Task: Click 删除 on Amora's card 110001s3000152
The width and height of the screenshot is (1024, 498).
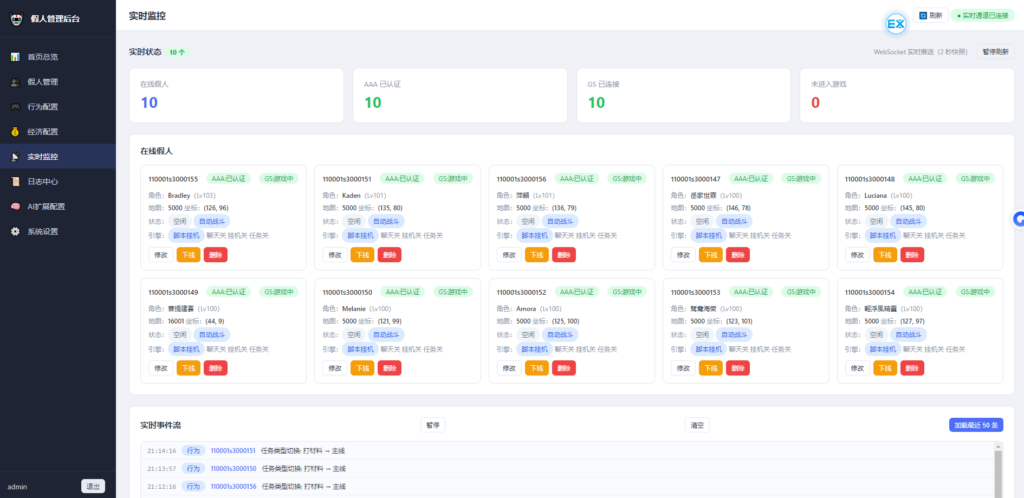Action: click(564, 368)
